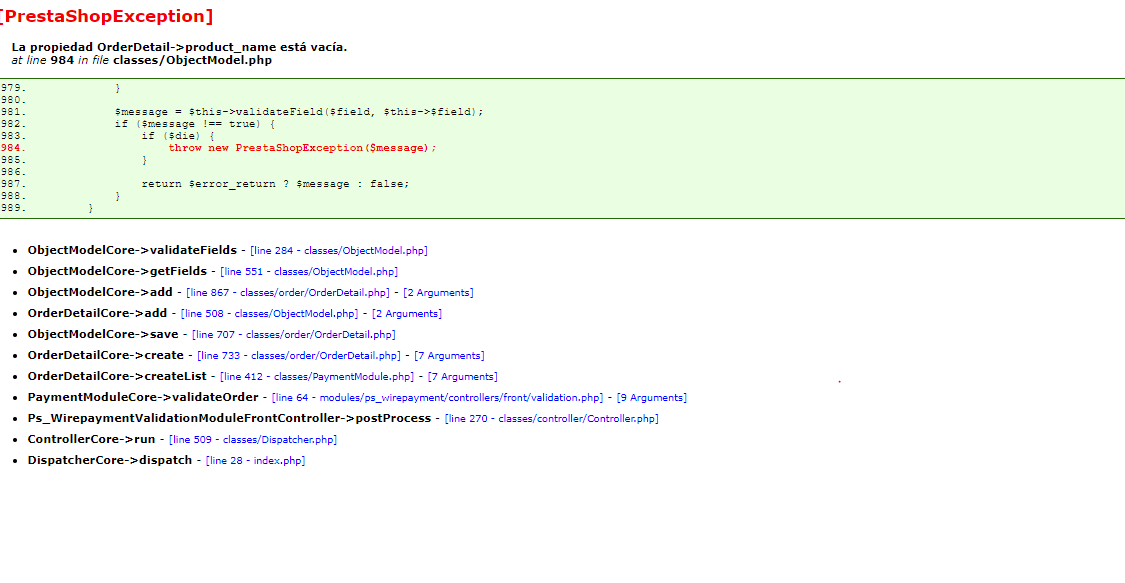This screenshot has width=1125, height=583.
Task: Click 'ControllerCore->run' trace entry
Action: (91, 439)
